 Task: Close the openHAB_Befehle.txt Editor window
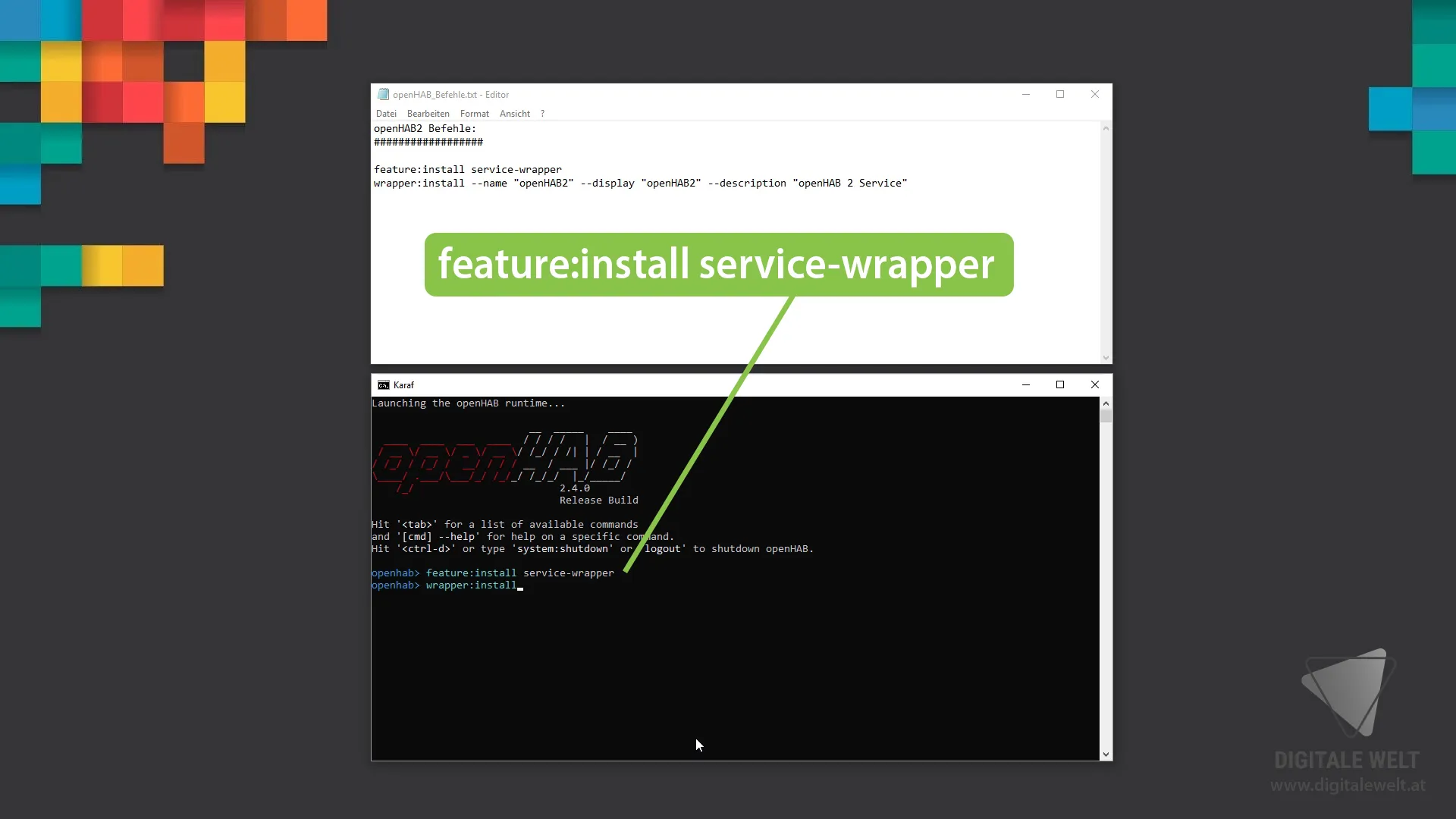[x=1095, y=94]
